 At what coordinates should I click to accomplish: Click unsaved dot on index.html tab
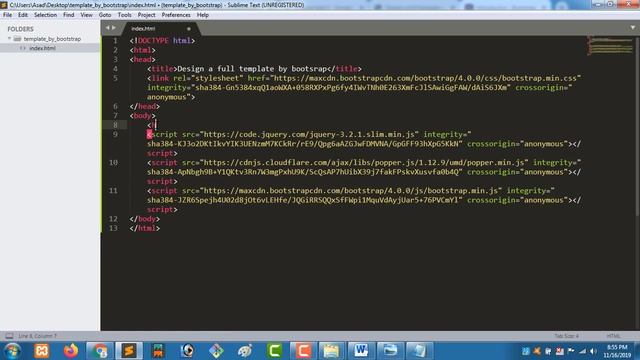tap(189, 29)
